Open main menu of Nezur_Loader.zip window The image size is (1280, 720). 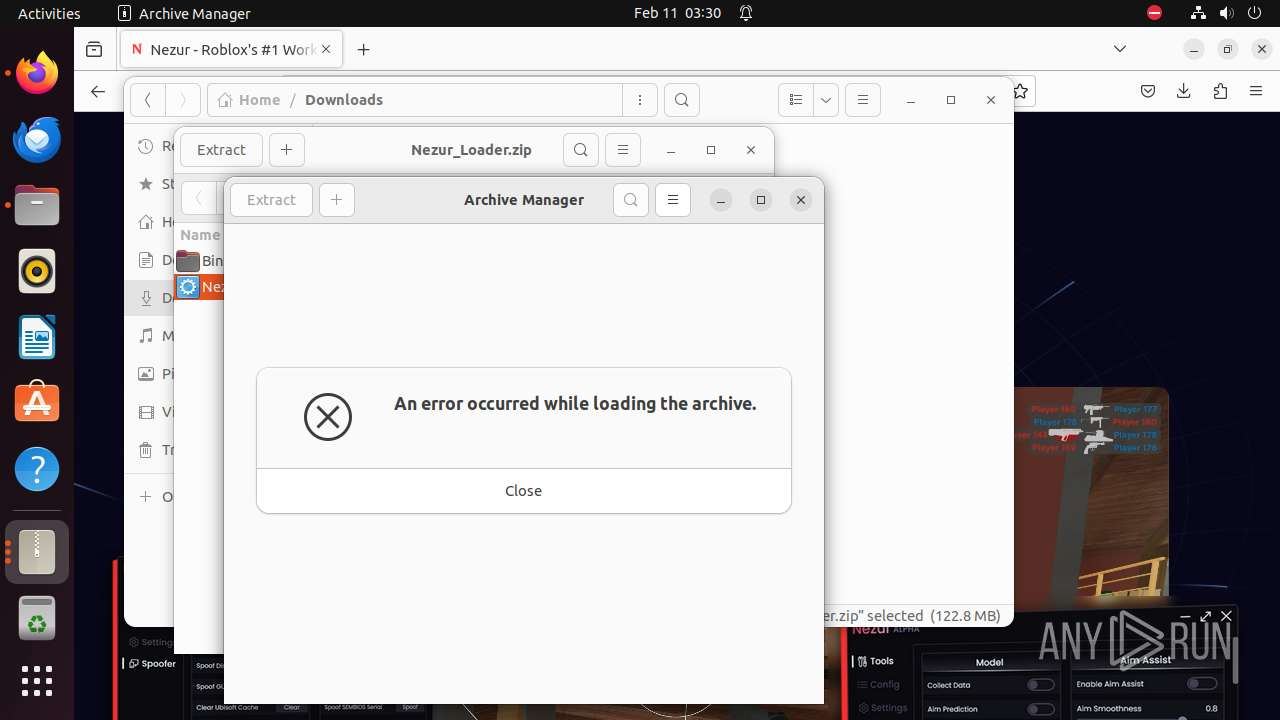(x=623, y=150)
